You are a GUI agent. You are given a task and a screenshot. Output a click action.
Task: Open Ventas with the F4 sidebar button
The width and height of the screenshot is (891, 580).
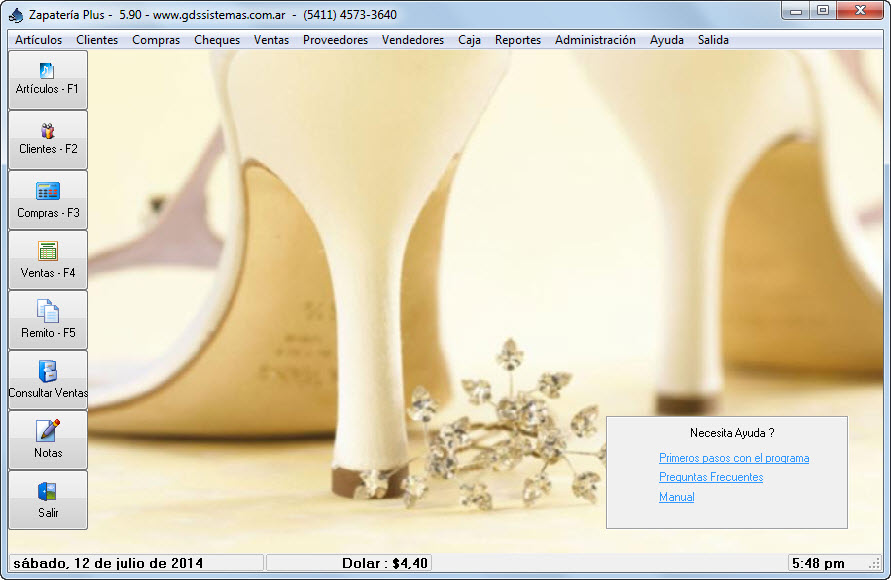[x=48, y=260]
